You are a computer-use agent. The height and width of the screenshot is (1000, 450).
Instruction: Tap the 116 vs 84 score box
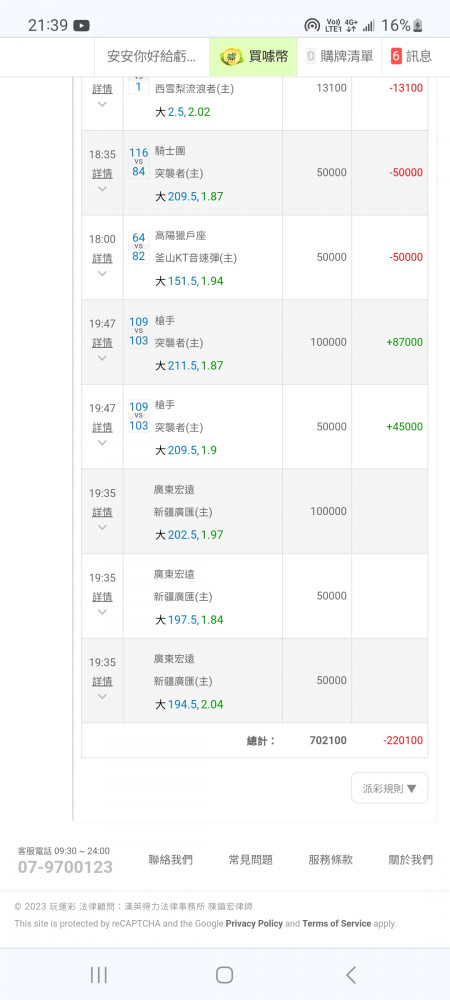(x=138, y=161)
